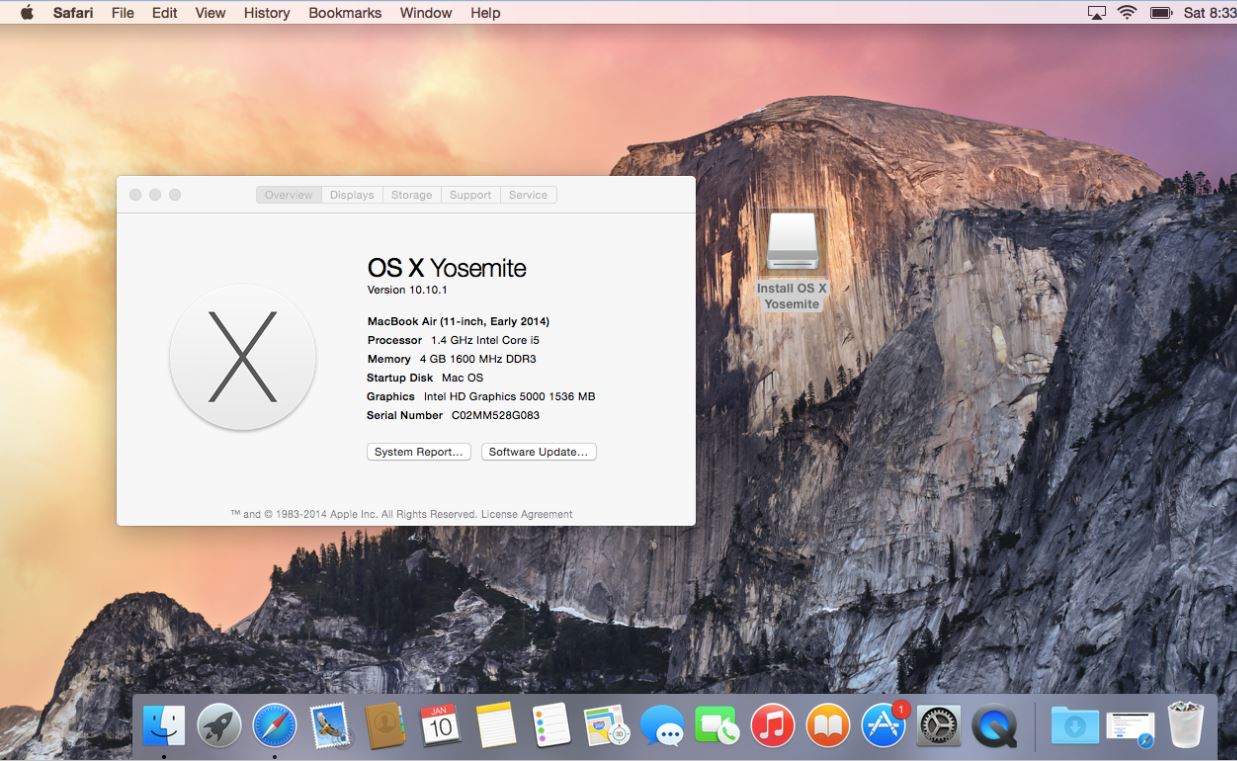Screen dimensions: 1237x761
Task: Click the Startup Disk Mac OS text
Action: [x=425, y=378]
